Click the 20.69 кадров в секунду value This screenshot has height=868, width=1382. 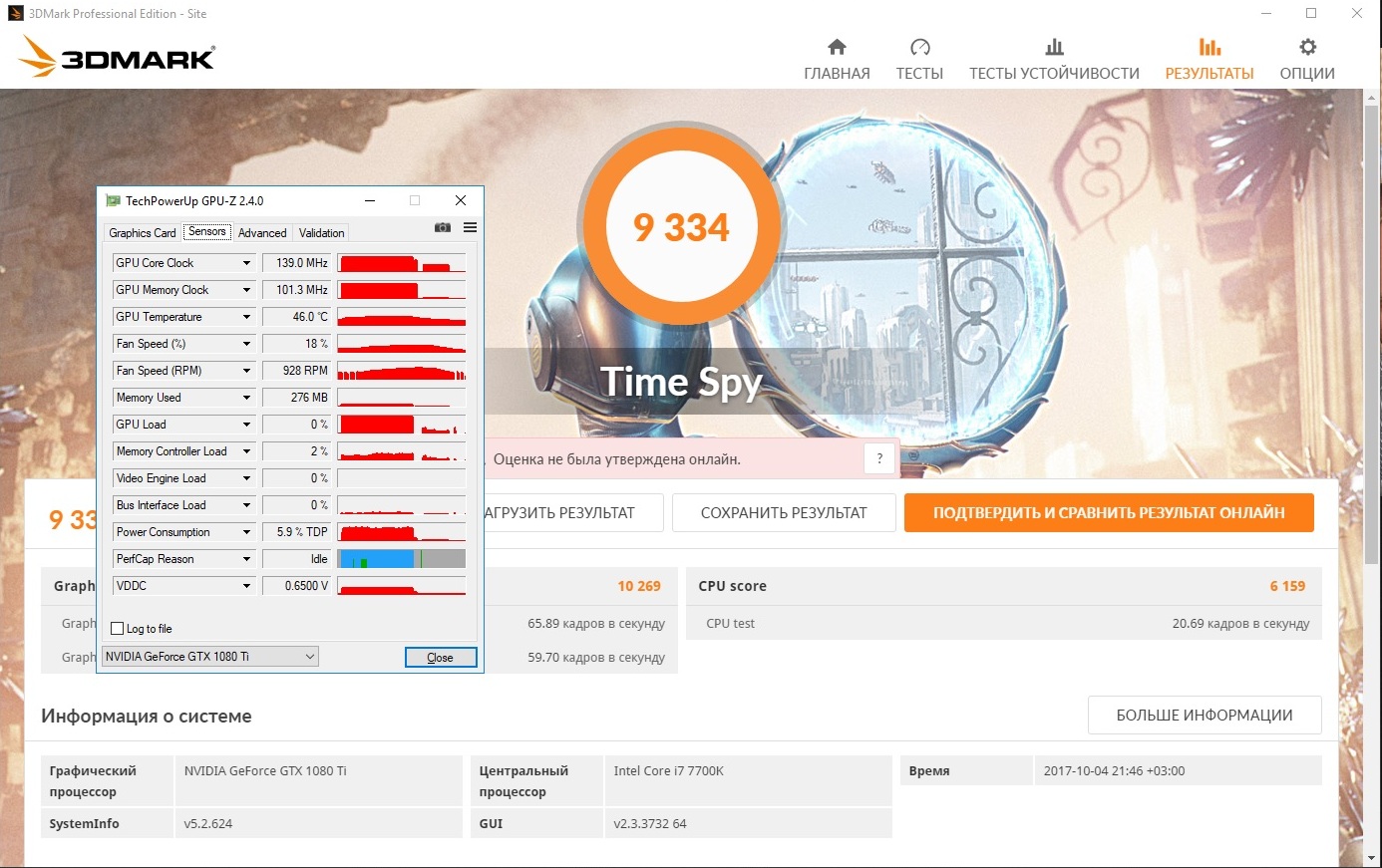[1241, 624]
